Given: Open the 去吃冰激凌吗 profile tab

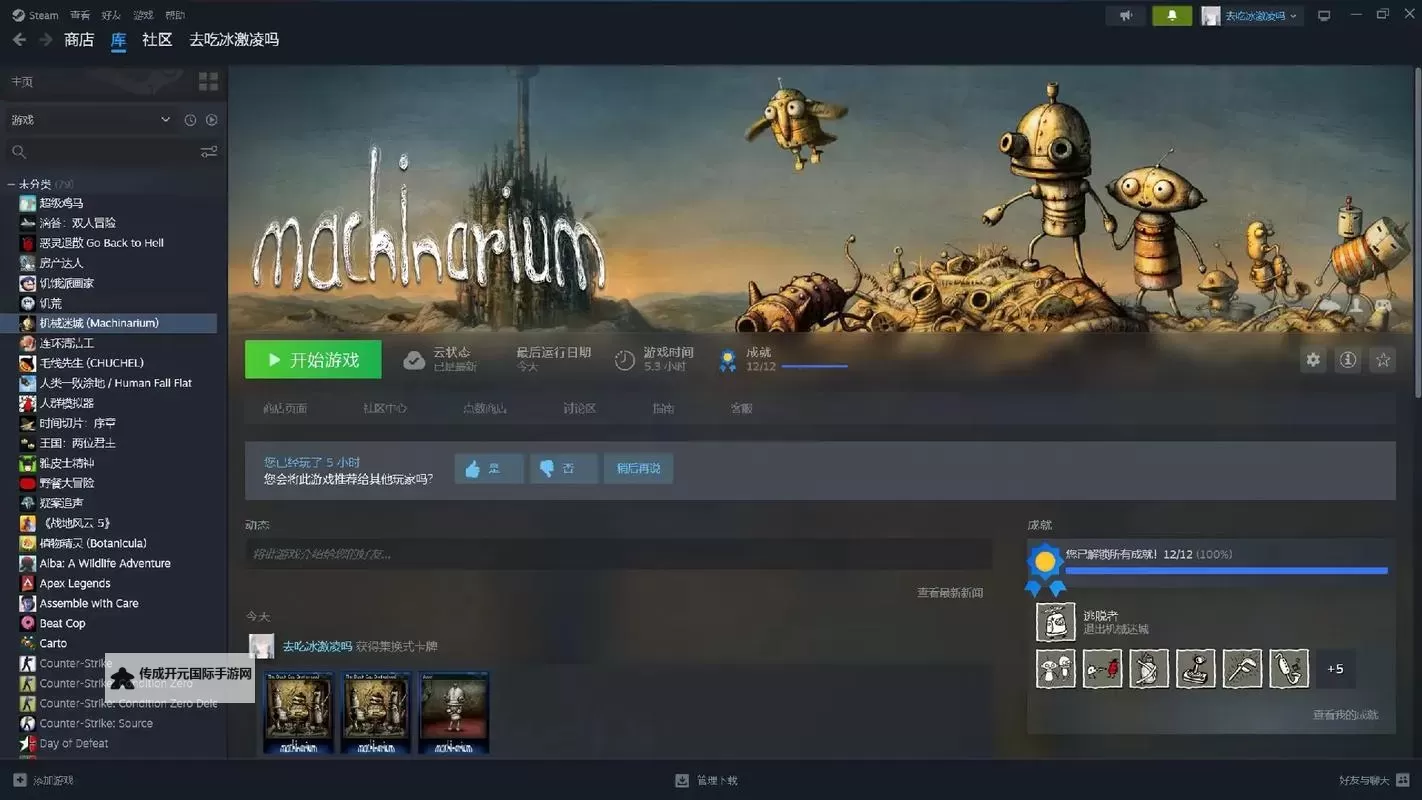Looking at the screenshot, I should coord(234,40).
